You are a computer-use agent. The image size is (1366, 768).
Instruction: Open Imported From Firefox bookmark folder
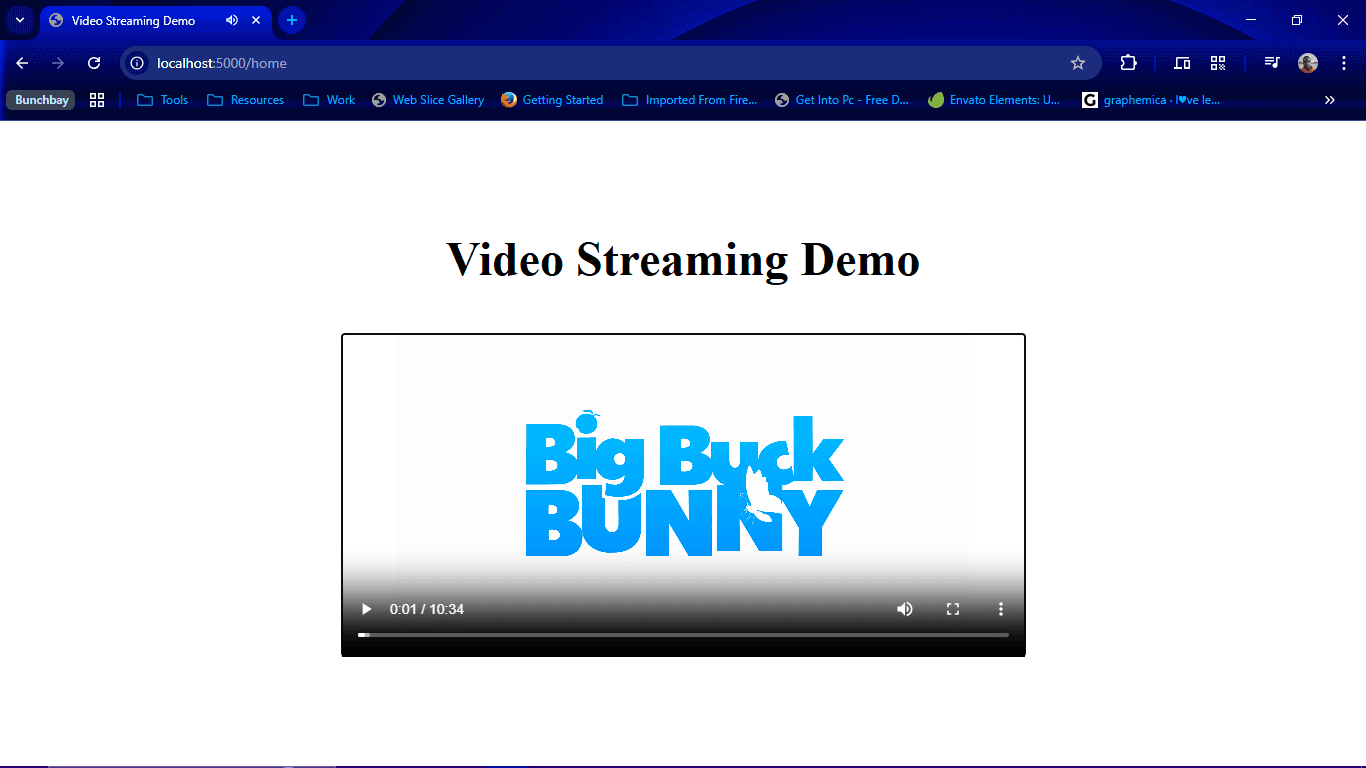[x=690, y=100]
